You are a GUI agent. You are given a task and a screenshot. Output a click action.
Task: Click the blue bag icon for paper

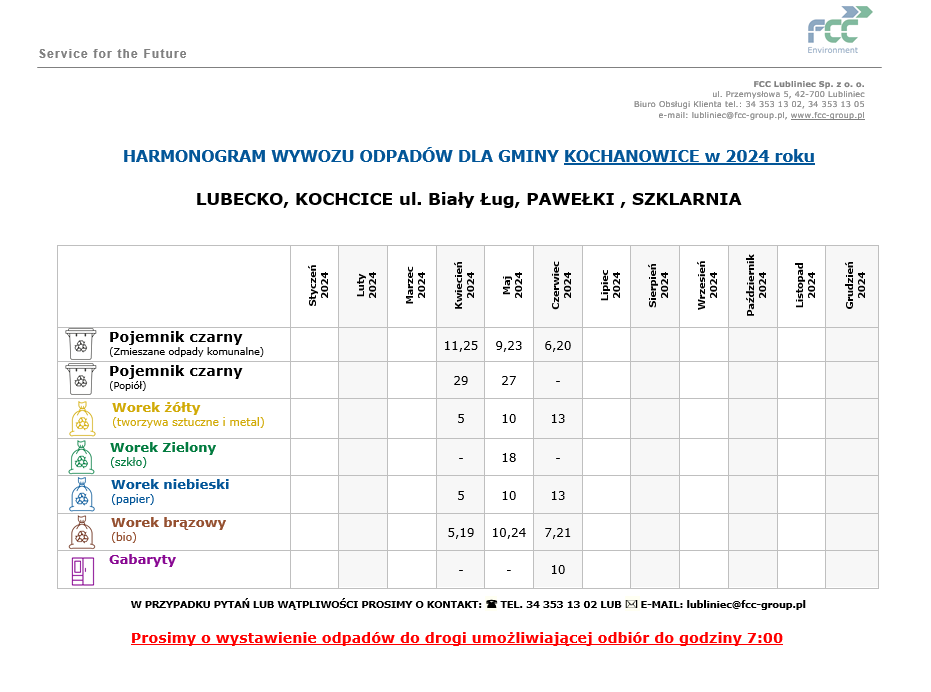82,494
